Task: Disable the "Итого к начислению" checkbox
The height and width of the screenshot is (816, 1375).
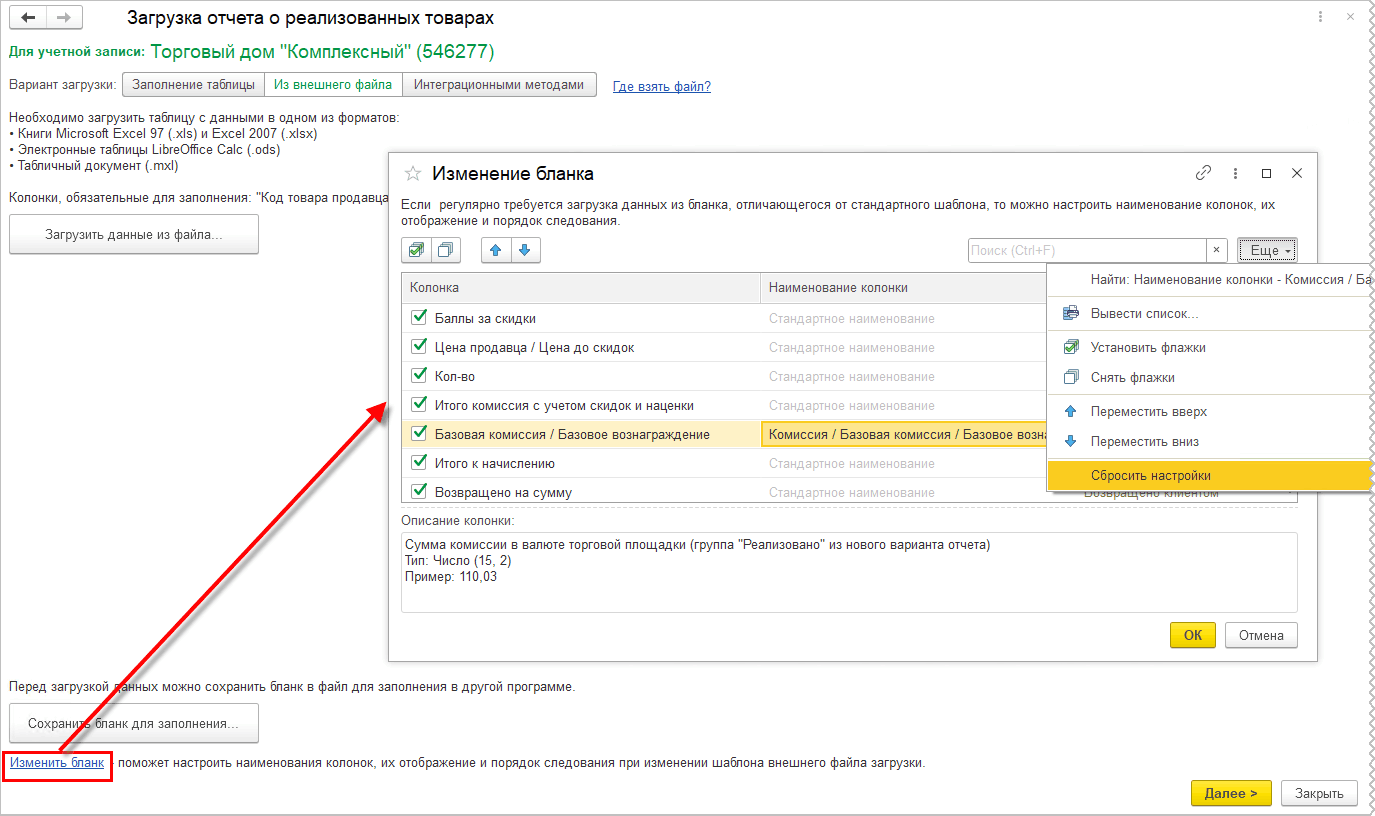Action: pos(420,463)
